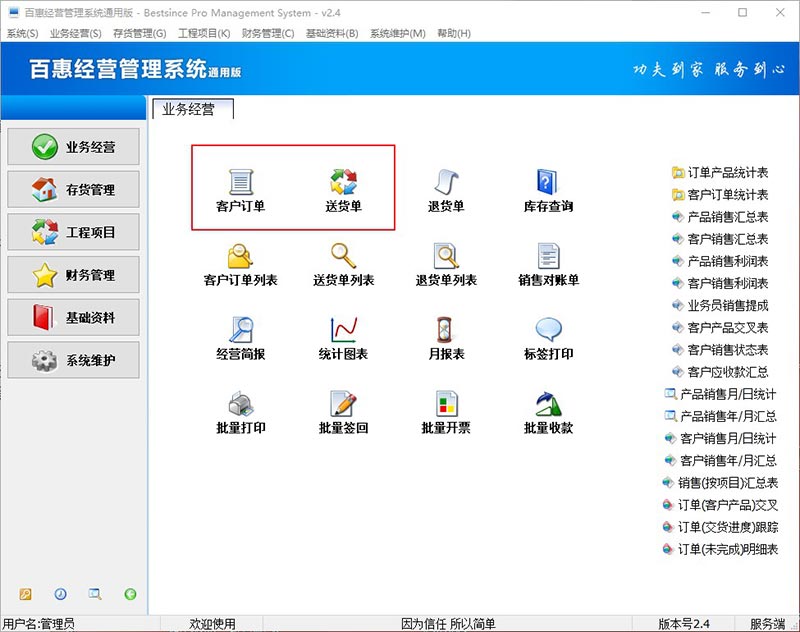The height and width of the screenshot is (632, 800).
Task: Open the 财务管理(C) menu
Action: [268, 33]
